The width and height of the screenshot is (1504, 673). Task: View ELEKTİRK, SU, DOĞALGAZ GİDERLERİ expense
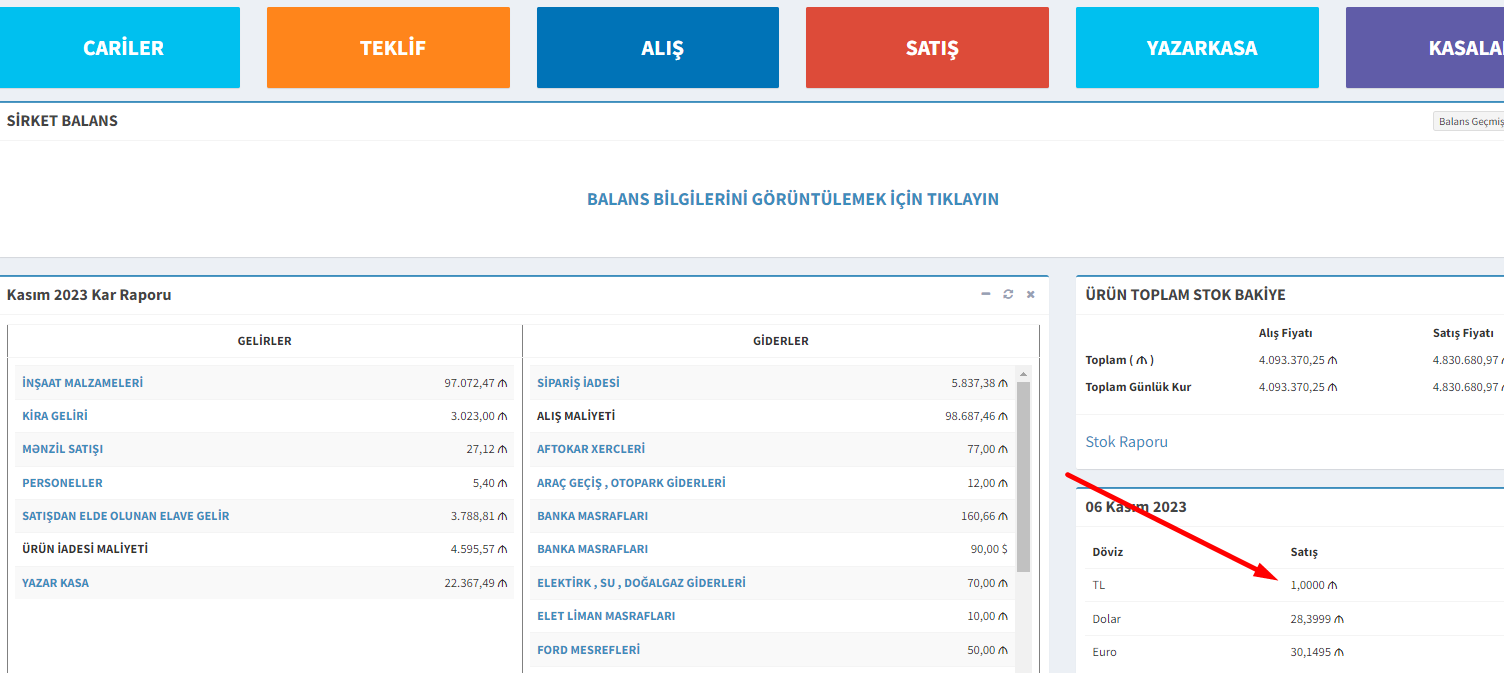pos(641,583)
